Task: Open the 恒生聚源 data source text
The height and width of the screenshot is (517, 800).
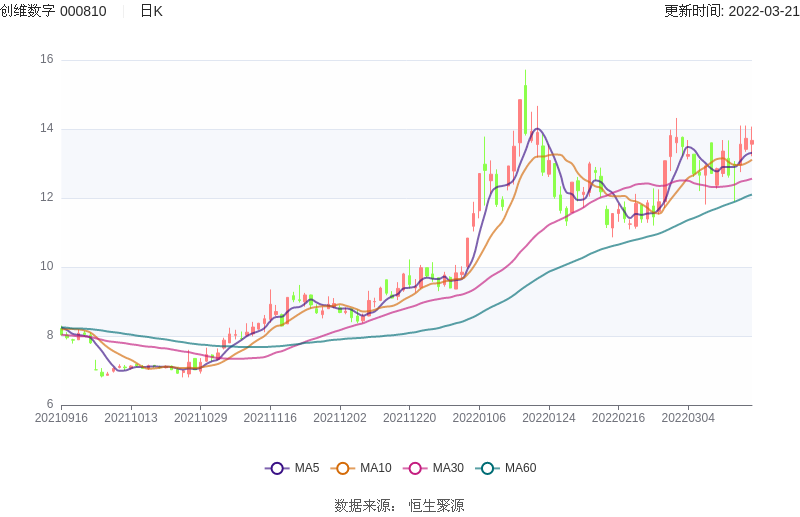Action: pyautogui.click(x=436, y=506)
